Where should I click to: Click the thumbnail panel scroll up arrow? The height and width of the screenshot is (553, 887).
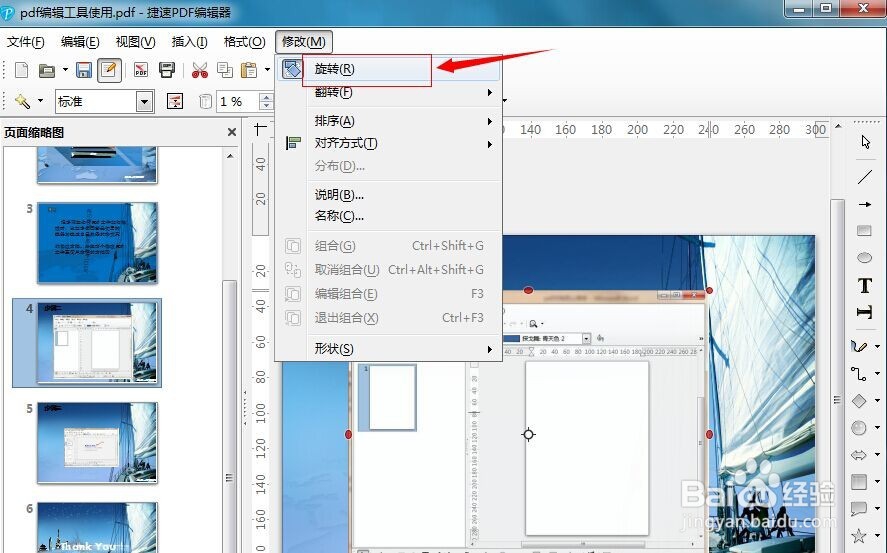pyautogui.click(x=230, y=156)
